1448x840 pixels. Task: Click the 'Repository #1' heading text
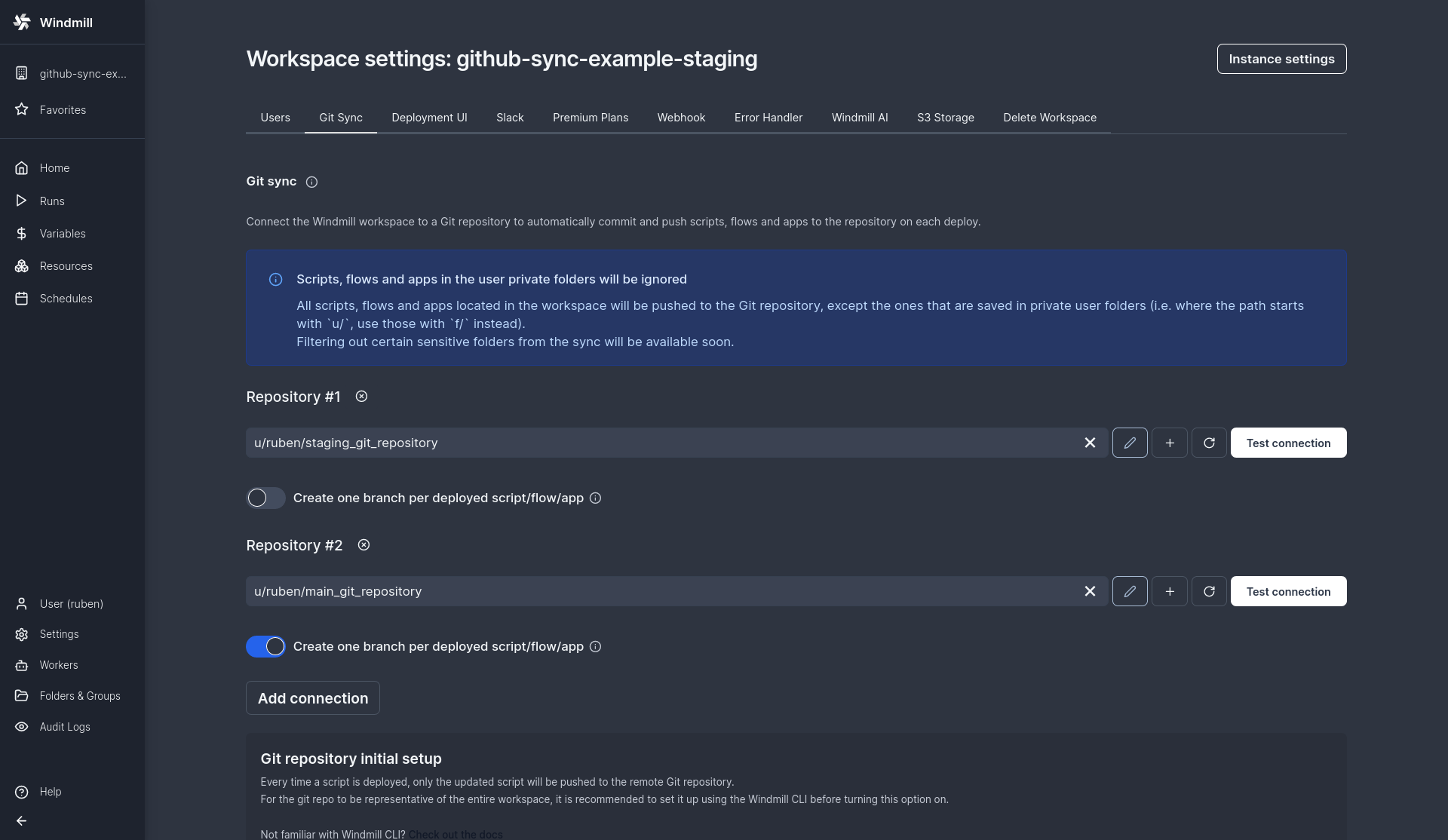(293, 397)
